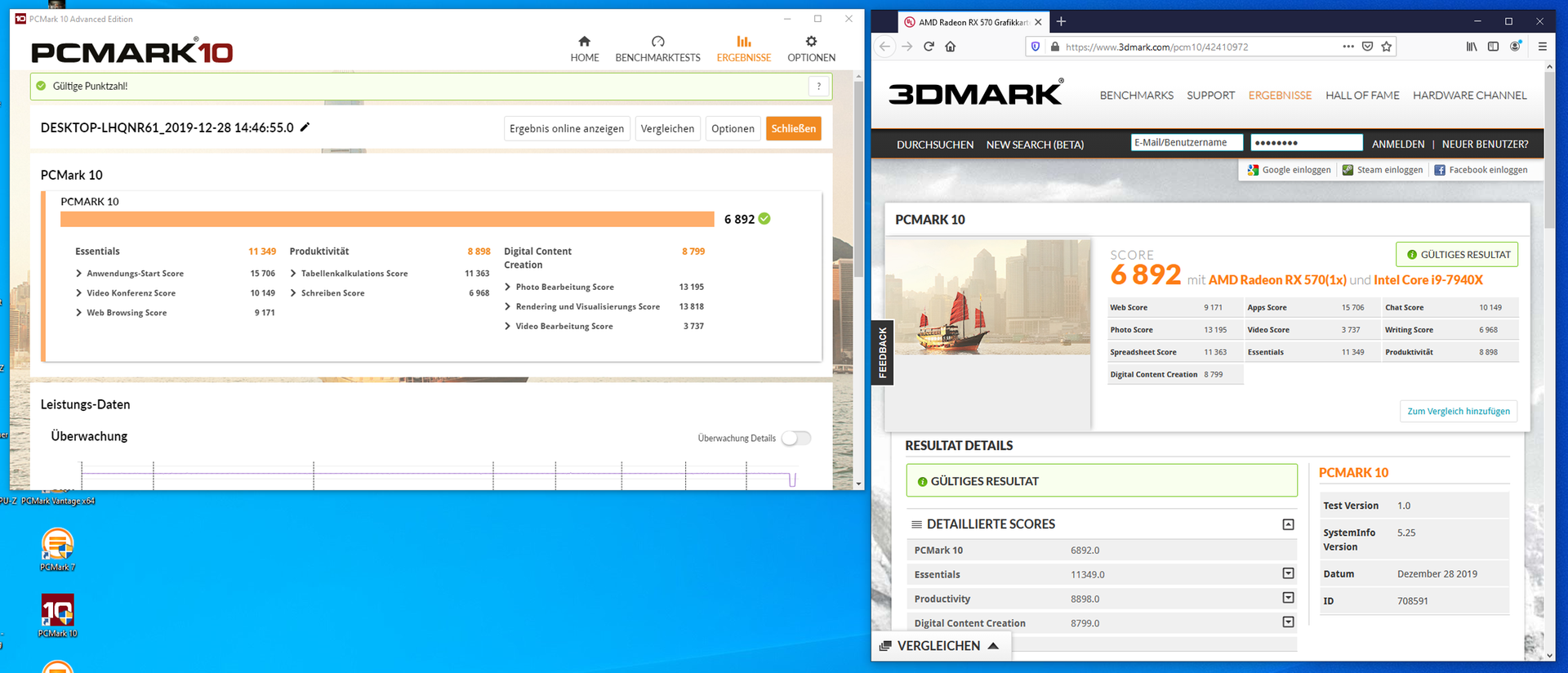
Task: Open PCMark 10 desktop shortcut
Action: [57, 616]
